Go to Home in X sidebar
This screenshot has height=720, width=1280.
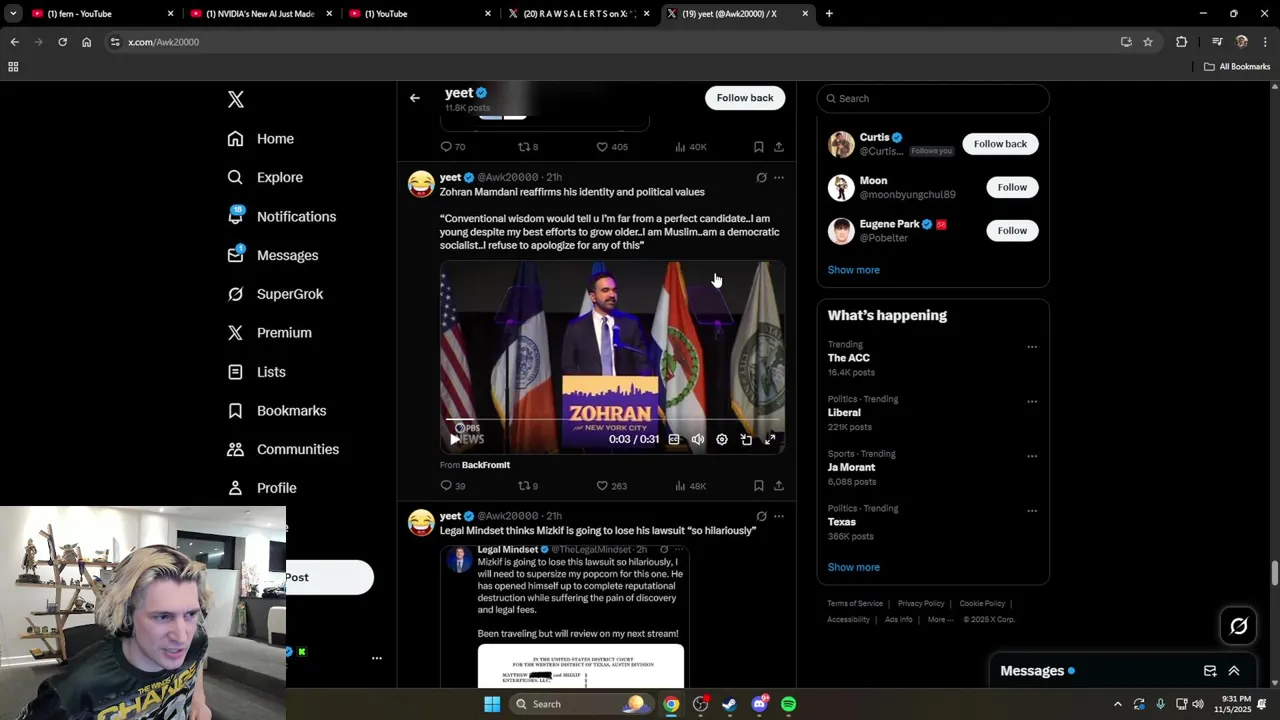point(261,139)
